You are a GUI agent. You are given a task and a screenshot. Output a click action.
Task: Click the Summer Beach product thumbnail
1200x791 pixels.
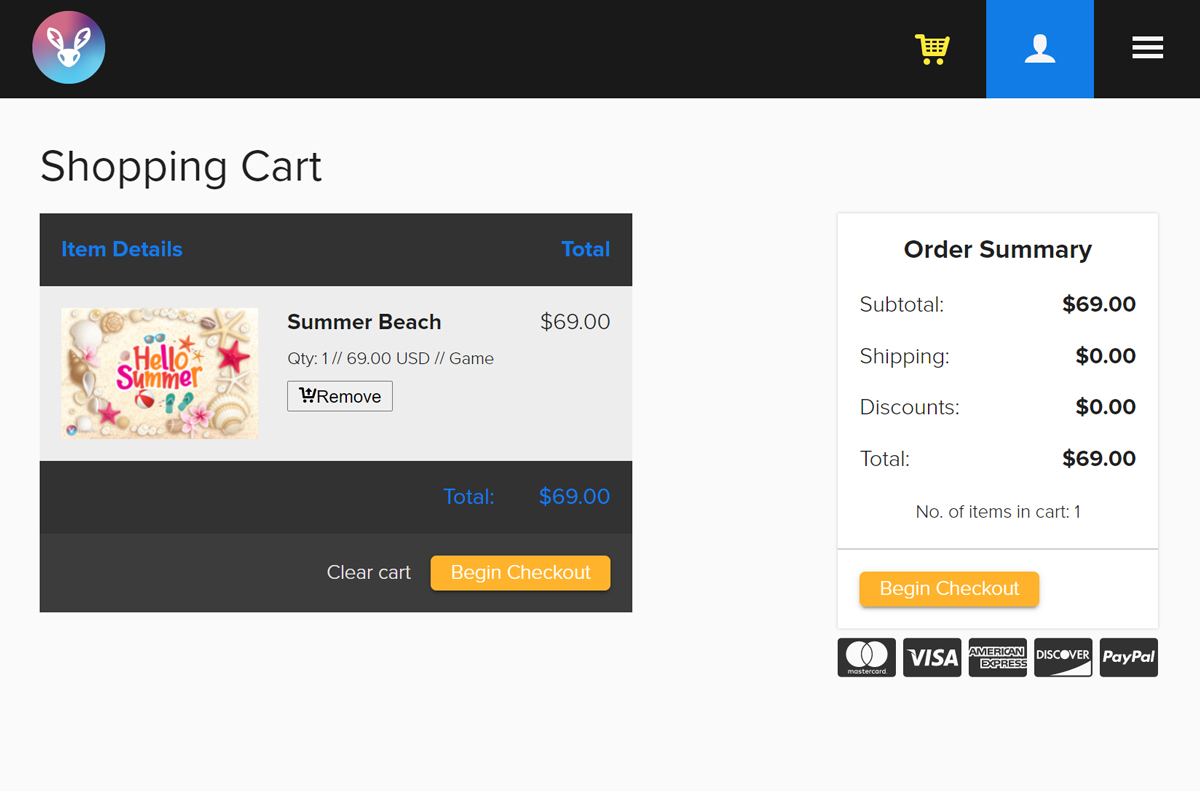(160, 373)
